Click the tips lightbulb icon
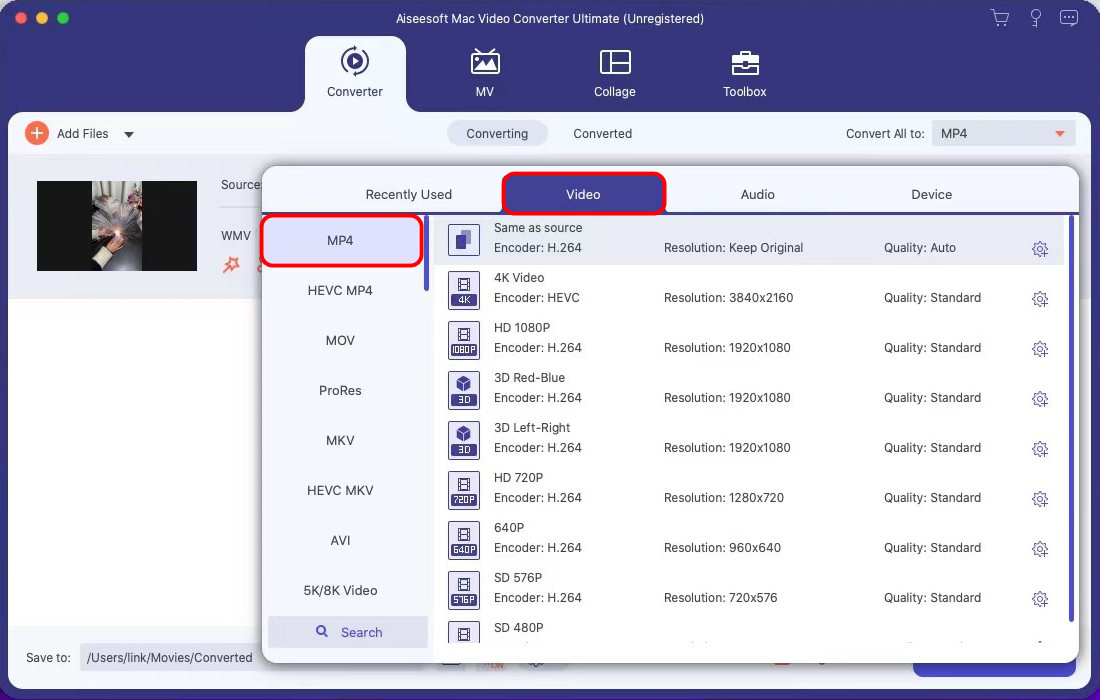This screenshot has height=700, width=1100. click(x=1035, y=17)
